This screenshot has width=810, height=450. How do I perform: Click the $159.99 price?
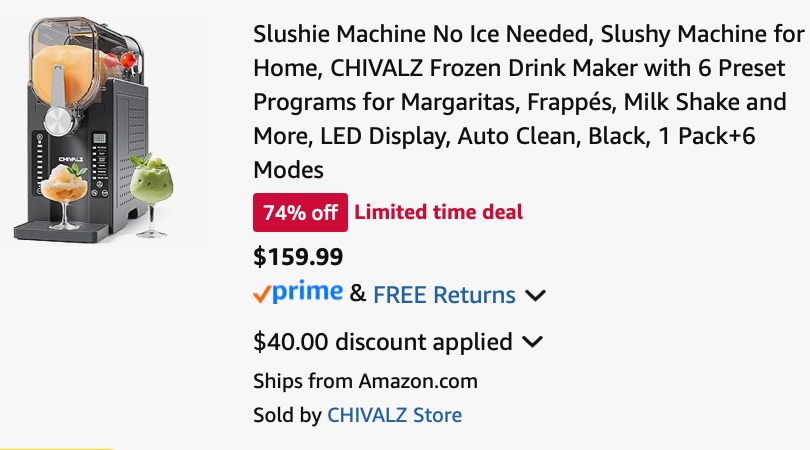[298, 256]
